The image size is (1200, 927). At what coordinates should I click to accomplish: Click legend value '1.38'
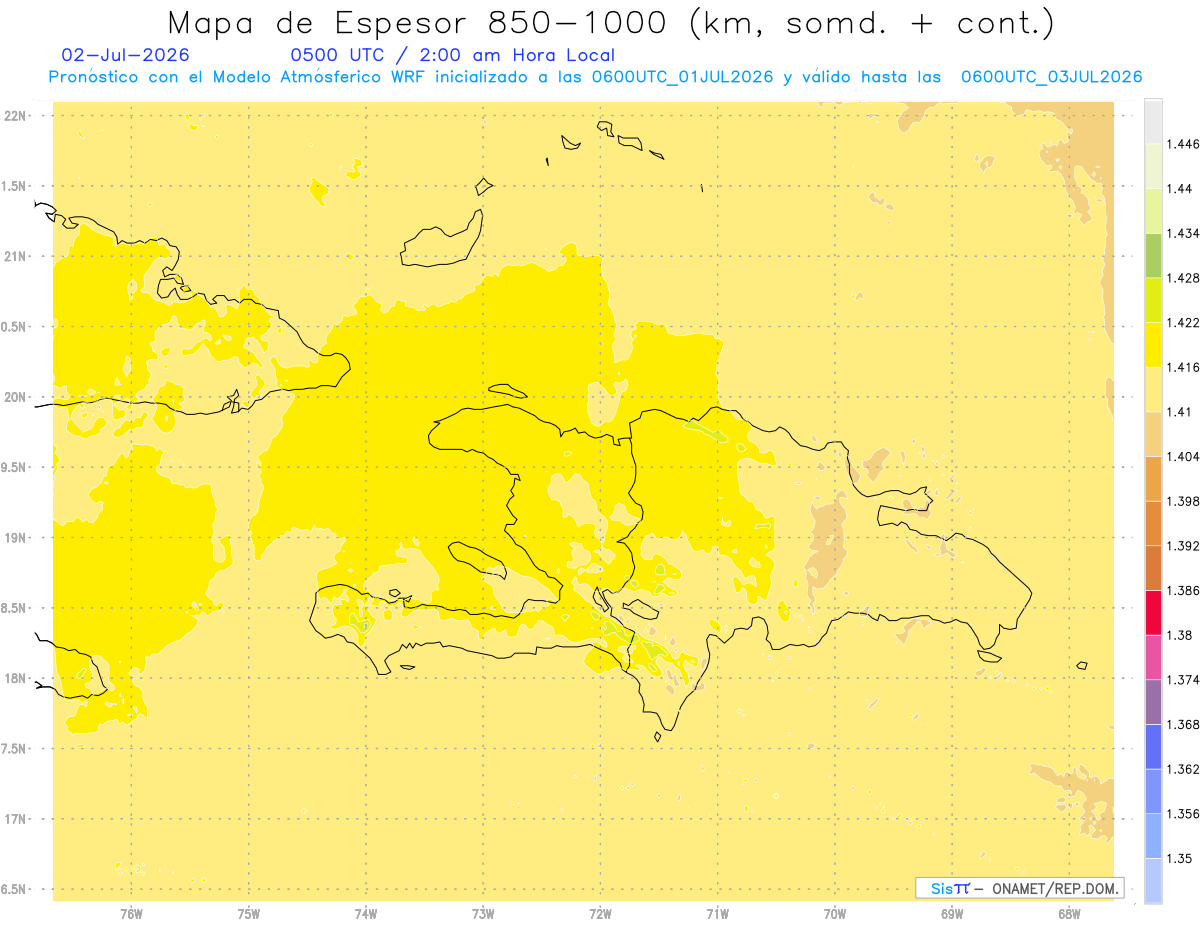(x=1179, y=635)
